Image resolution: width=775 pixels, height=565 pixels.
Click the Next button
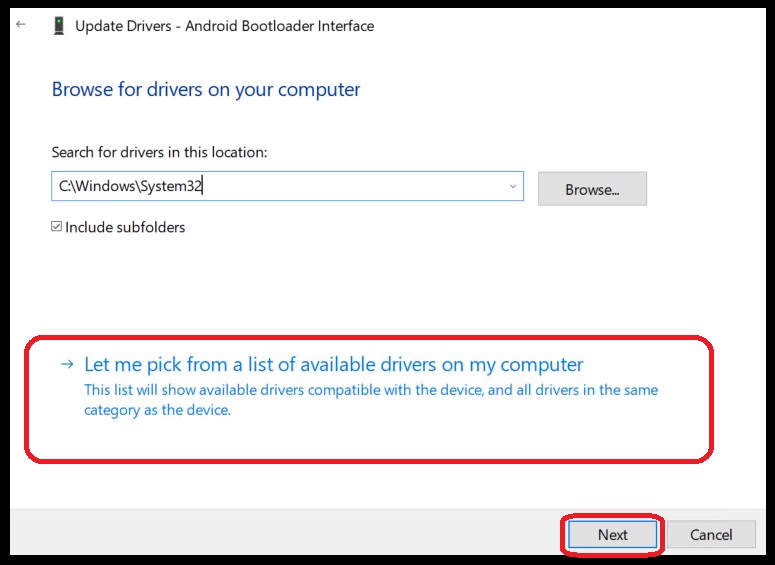tap(612, 534)
